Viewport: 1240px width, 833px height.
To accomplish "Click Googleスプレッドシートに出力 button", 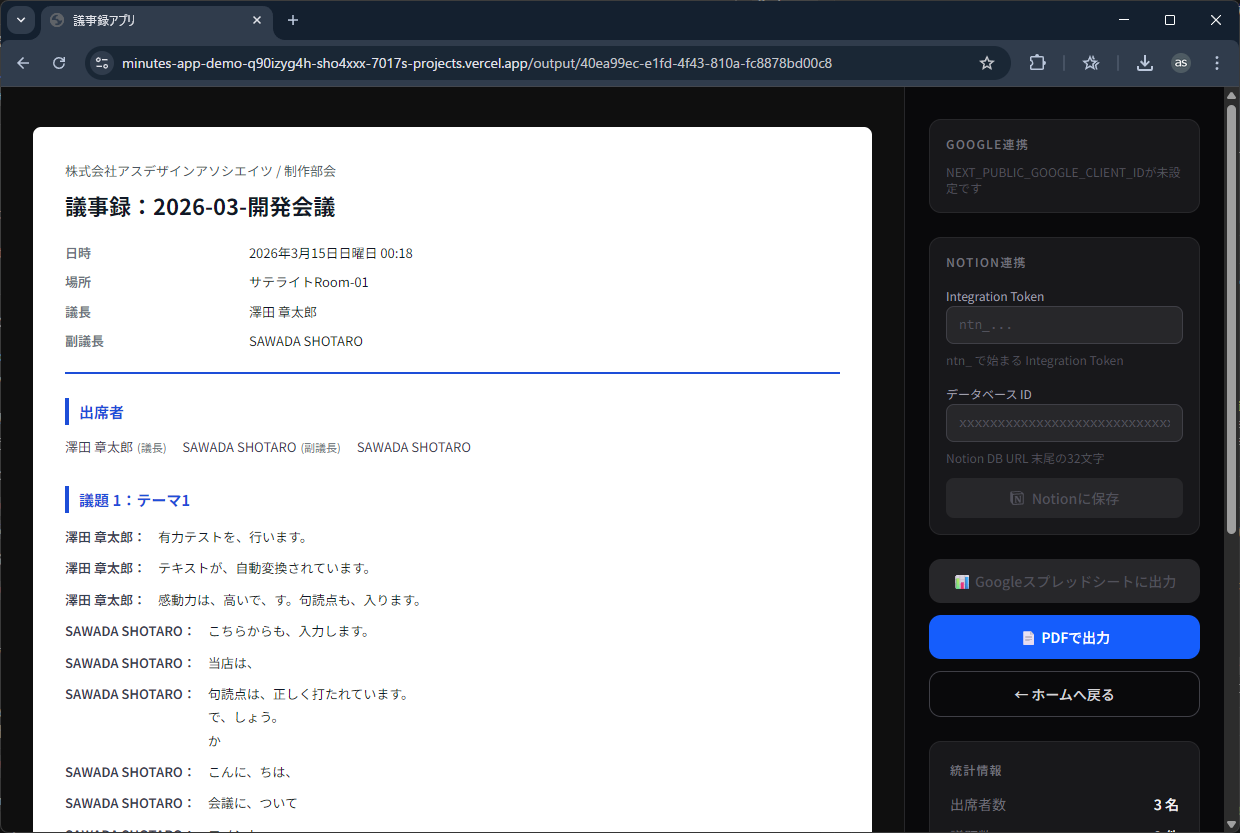I will tap(1064, 581).
